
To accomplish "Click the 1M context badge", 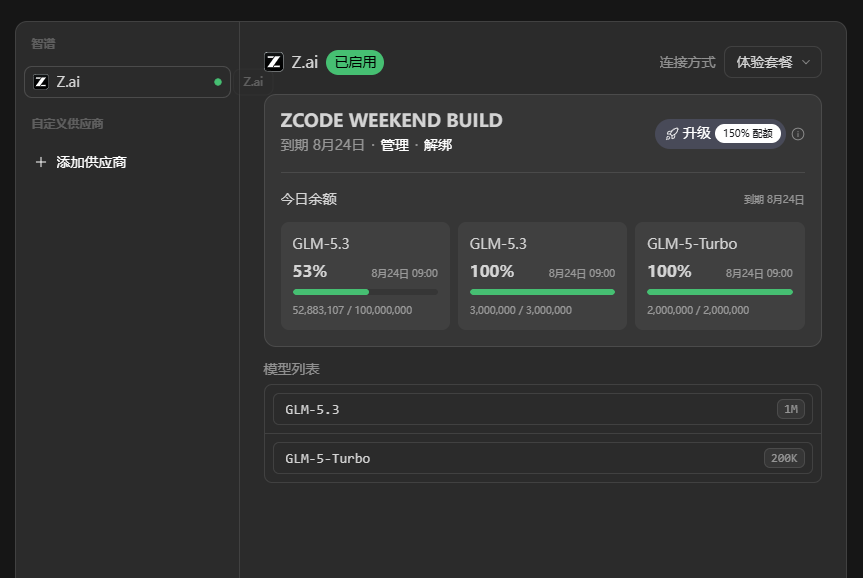I will pyautogui.click(x=791, y=409).
